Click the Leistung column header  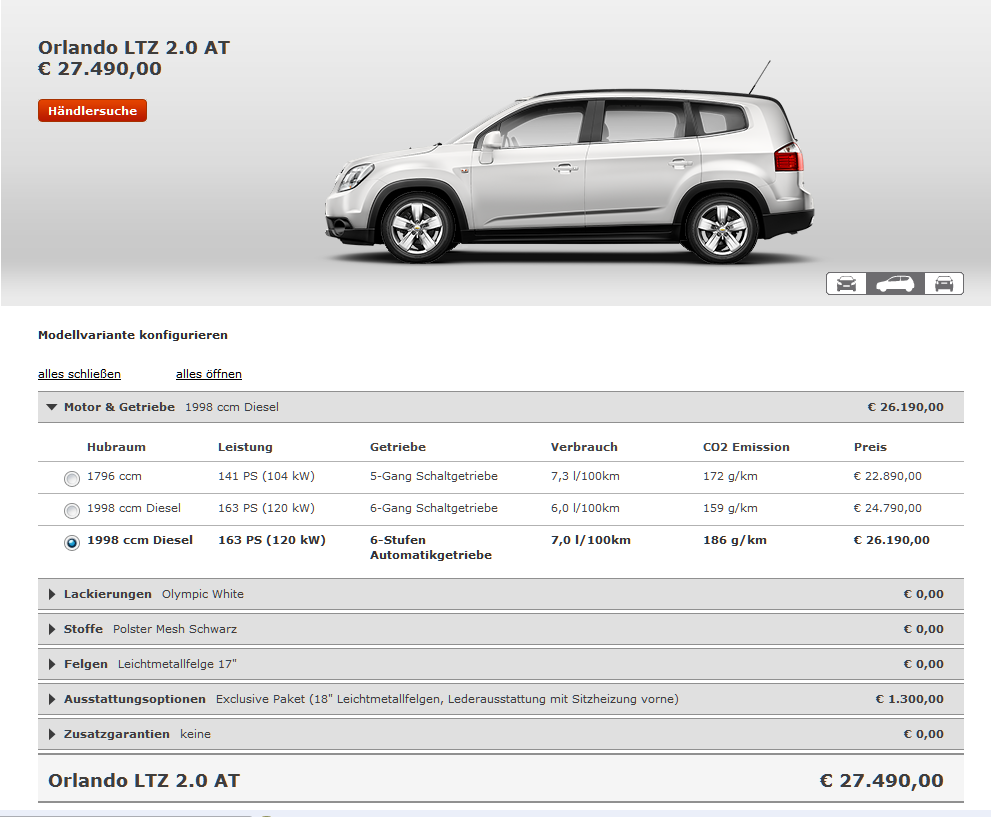(245, 447)
